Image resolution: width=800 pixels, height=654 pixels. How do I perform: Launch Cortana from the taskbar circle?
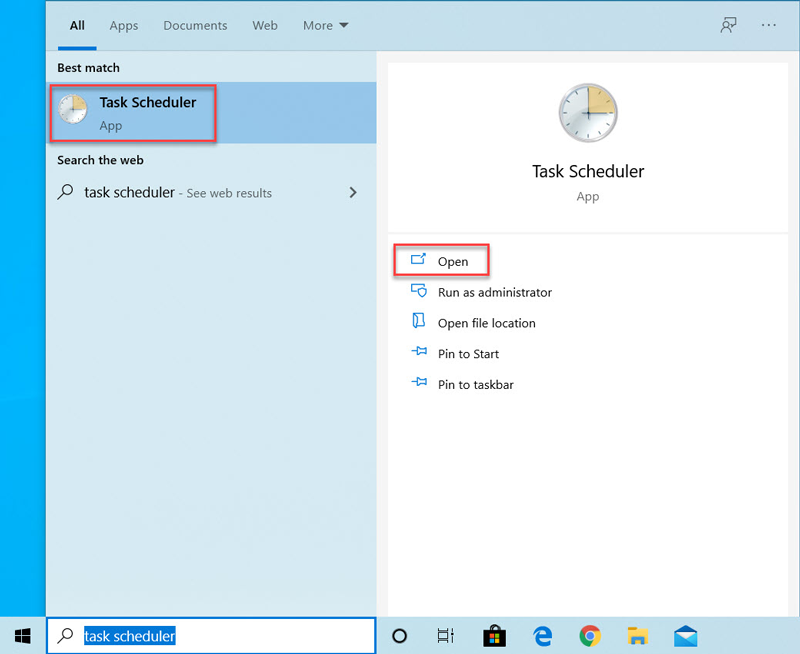click(399, 636)
